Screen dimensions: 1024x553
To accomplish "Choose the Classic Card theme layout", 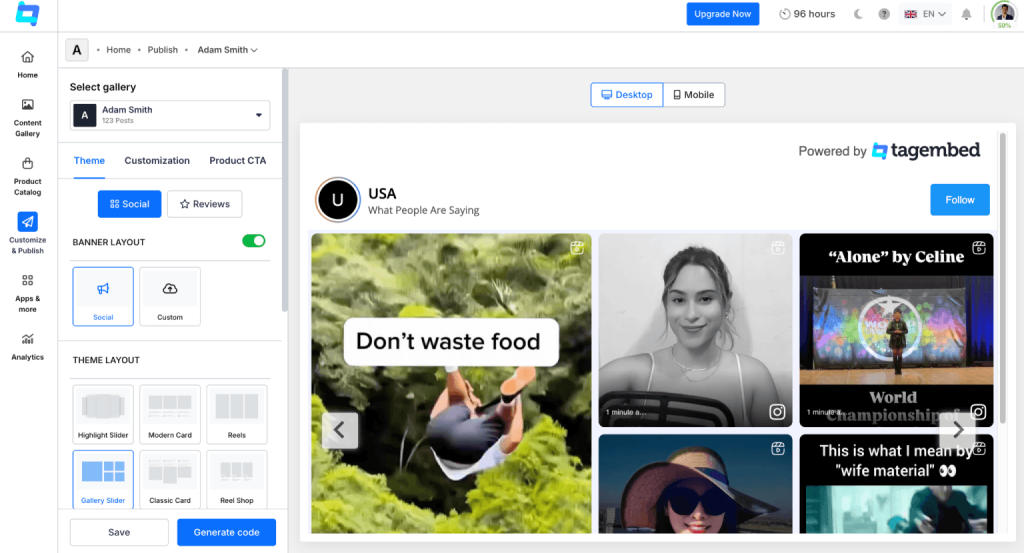I will pos(170,479).
